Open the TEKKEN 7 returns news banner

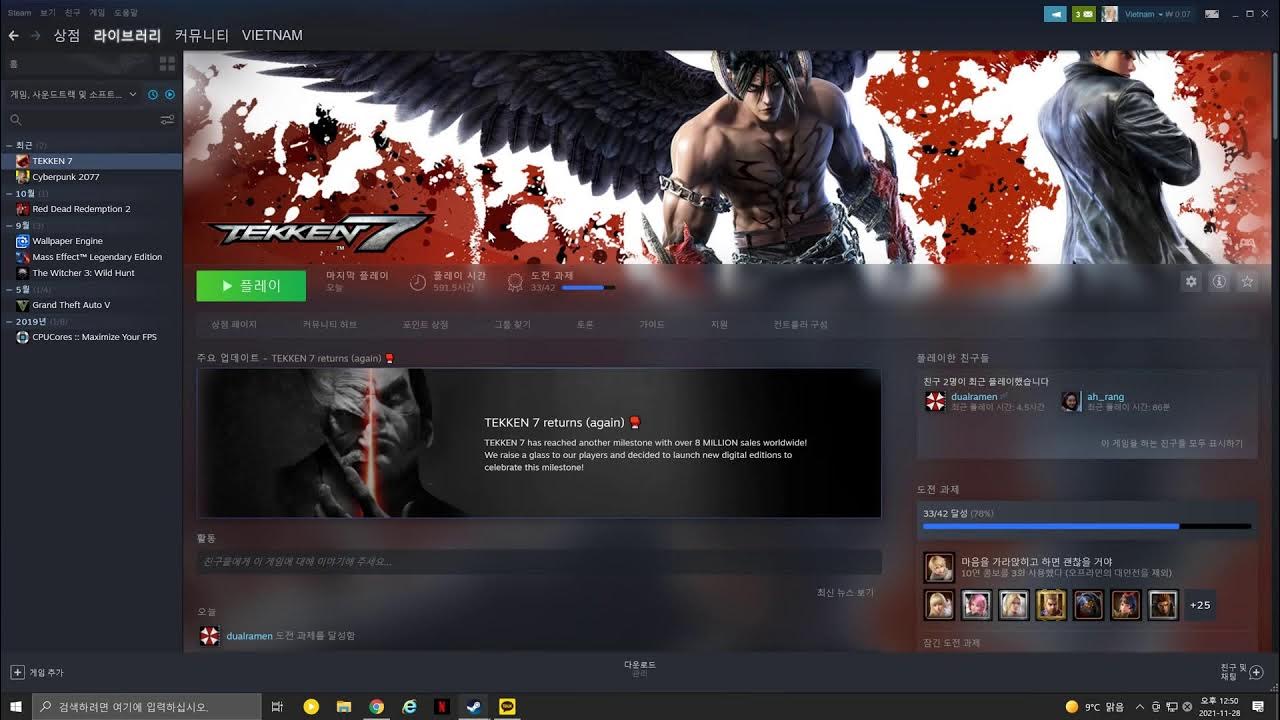pos(539,443)
